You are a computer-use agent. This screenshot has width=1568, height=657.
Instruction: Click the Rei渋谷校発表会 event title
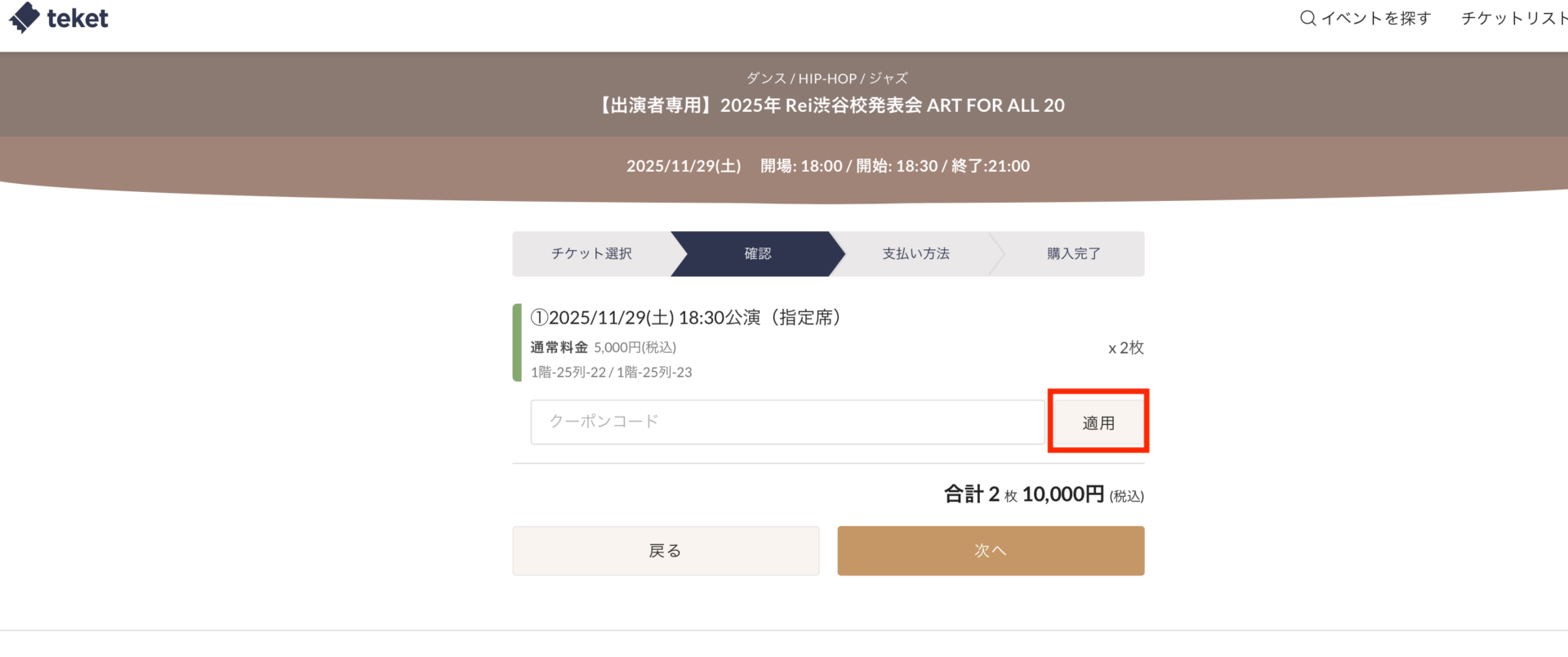click(831, 105)
